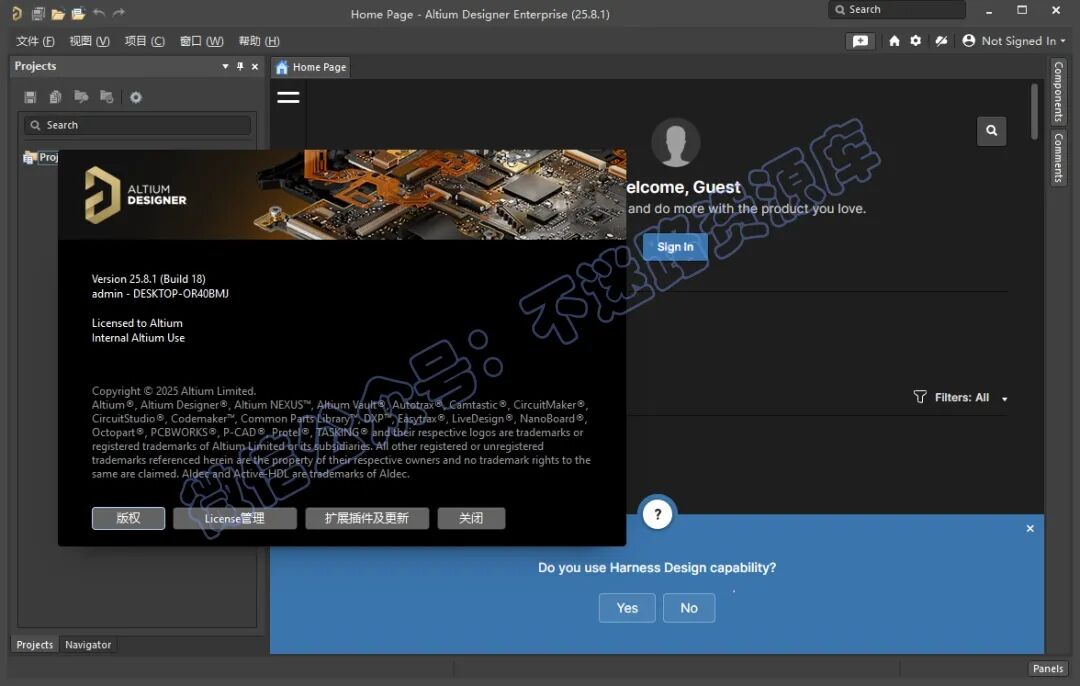
Task: Click the Projects panel Search field
Action: coord(138,125)
